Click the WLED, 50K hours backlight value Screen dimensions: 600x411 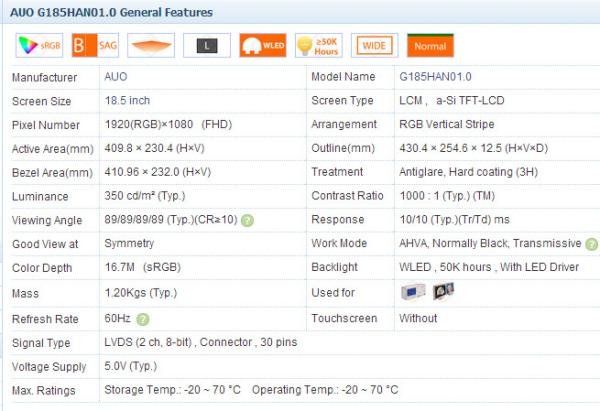click(489, 267)
